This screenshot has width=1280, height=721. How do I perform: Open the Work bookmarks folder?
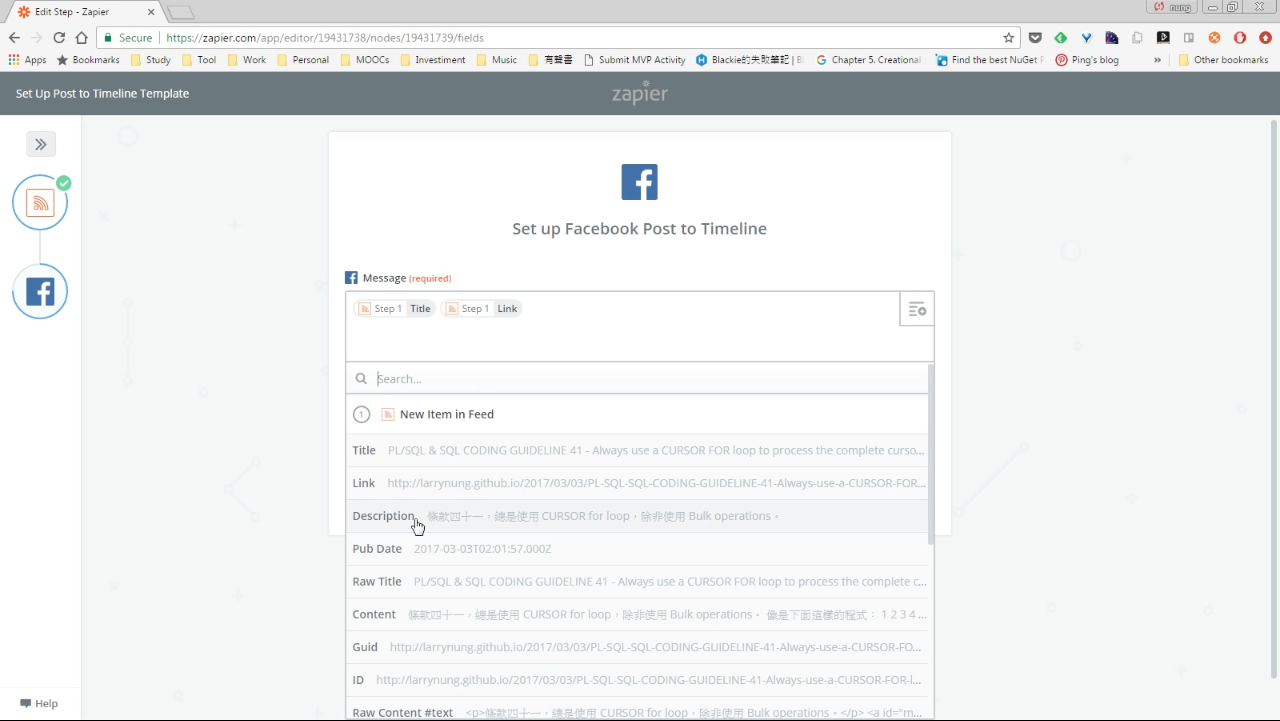tap(247, 60)
